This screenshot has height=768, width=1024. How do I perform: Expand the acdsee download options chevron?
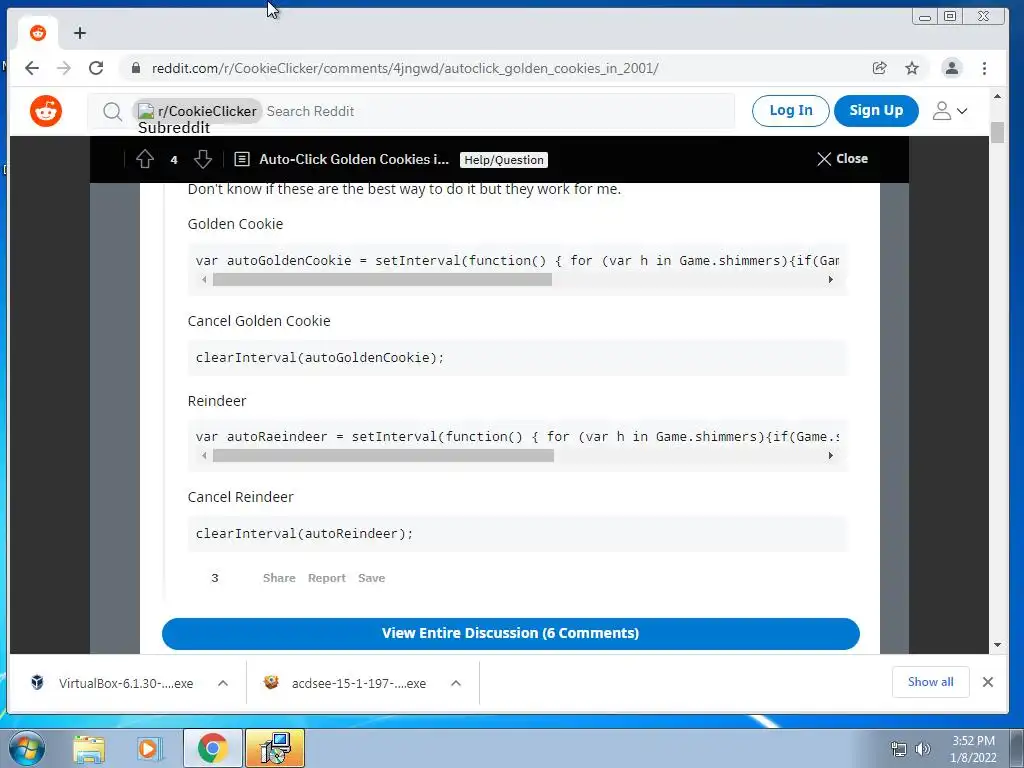(456, 683)
